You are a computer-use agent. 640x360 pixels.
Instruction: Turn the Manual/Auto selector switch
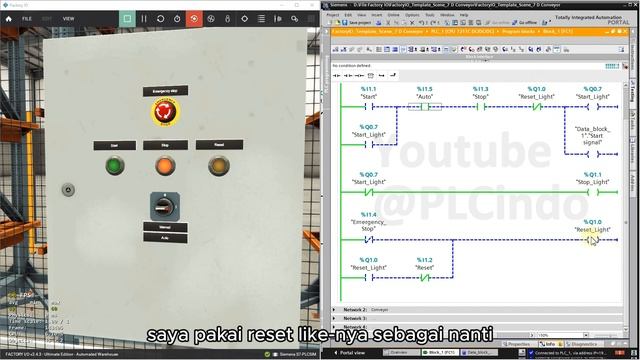165,207
